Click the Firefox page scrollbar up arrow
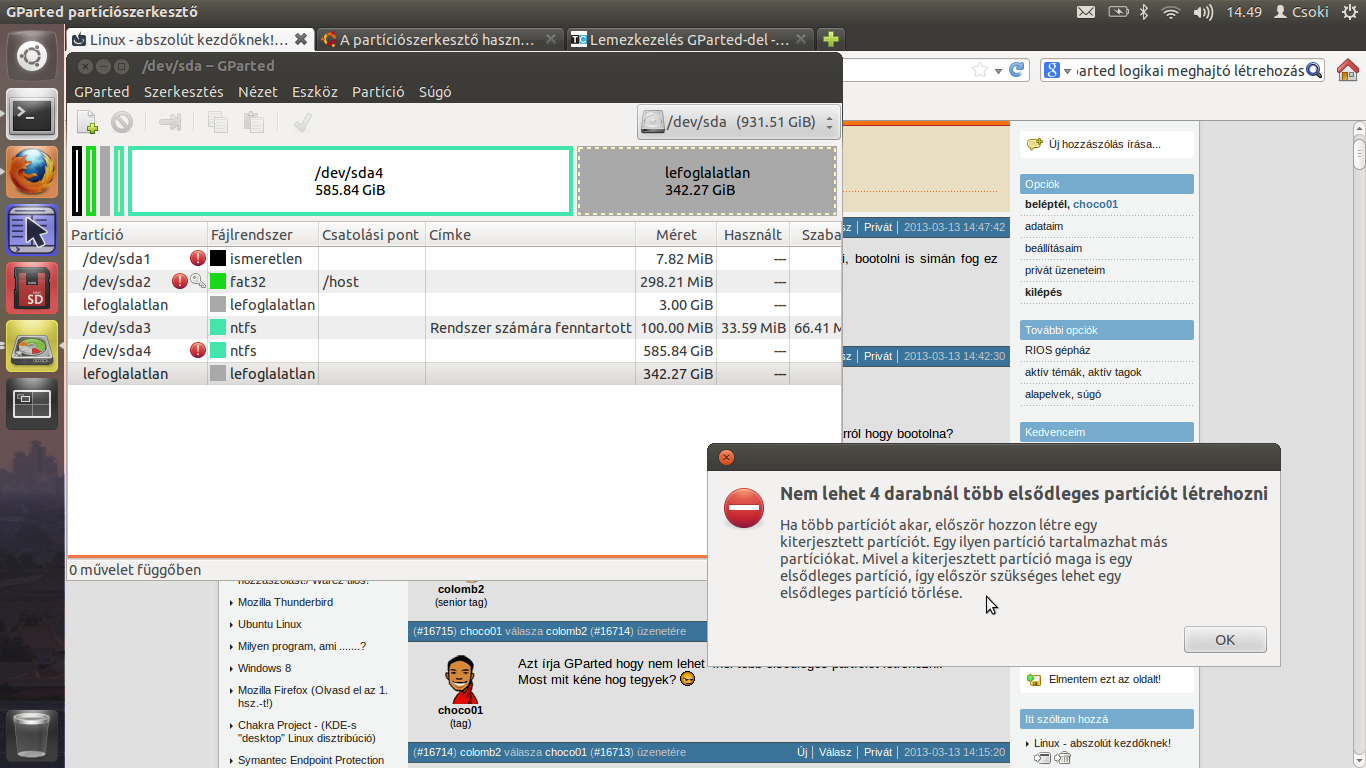The height and width of the screenshot is (768, 1366). point(1359,130)
